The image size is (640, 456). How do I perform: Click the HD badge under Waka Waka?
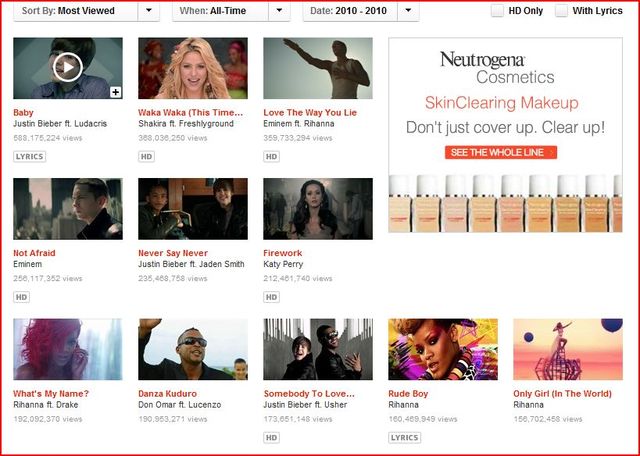[x=147, y=156]
